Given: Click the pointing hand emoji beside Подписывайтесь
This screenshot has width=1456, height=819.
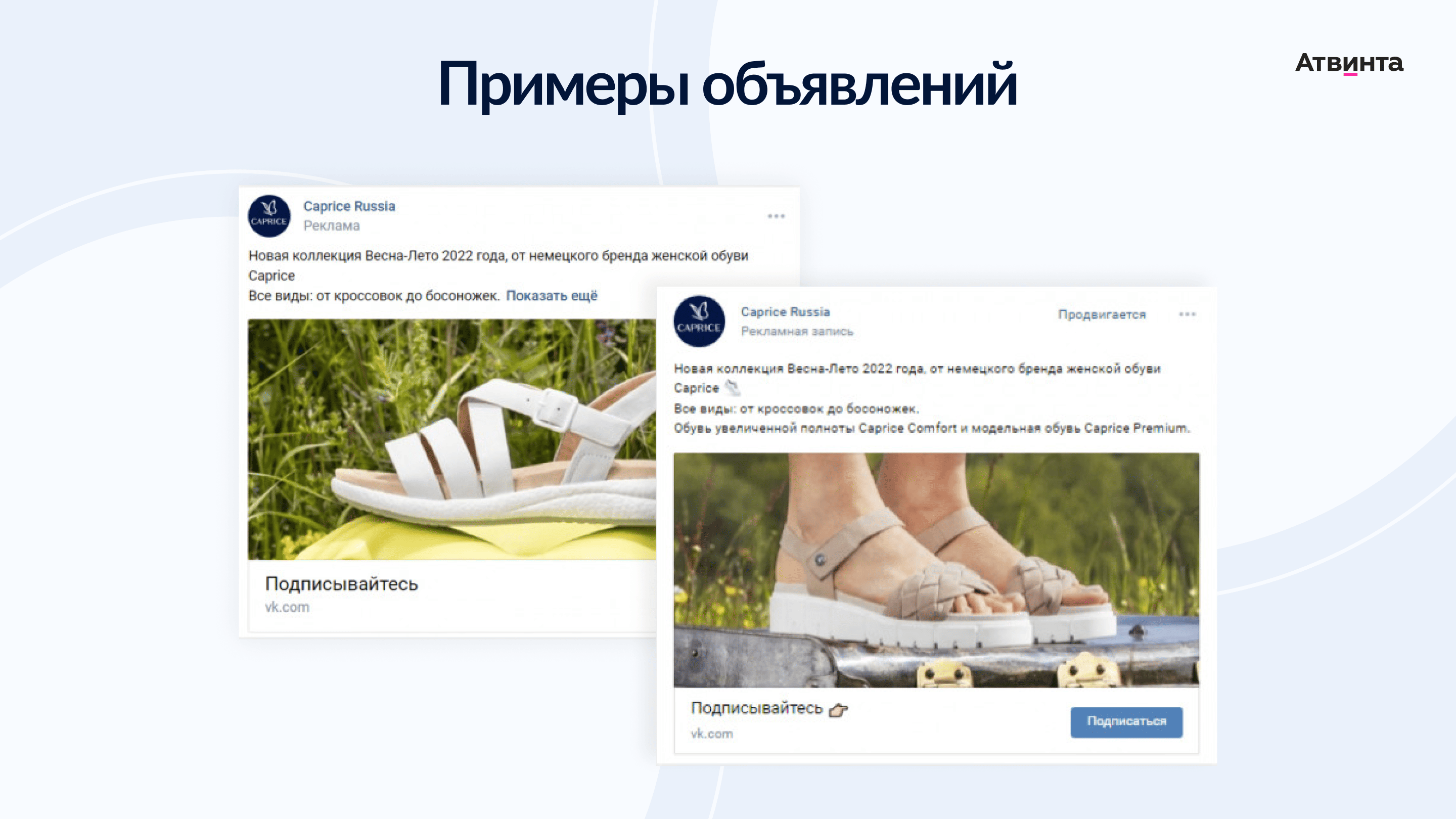Looking at the screenshot, I should (x=838, y=710).
